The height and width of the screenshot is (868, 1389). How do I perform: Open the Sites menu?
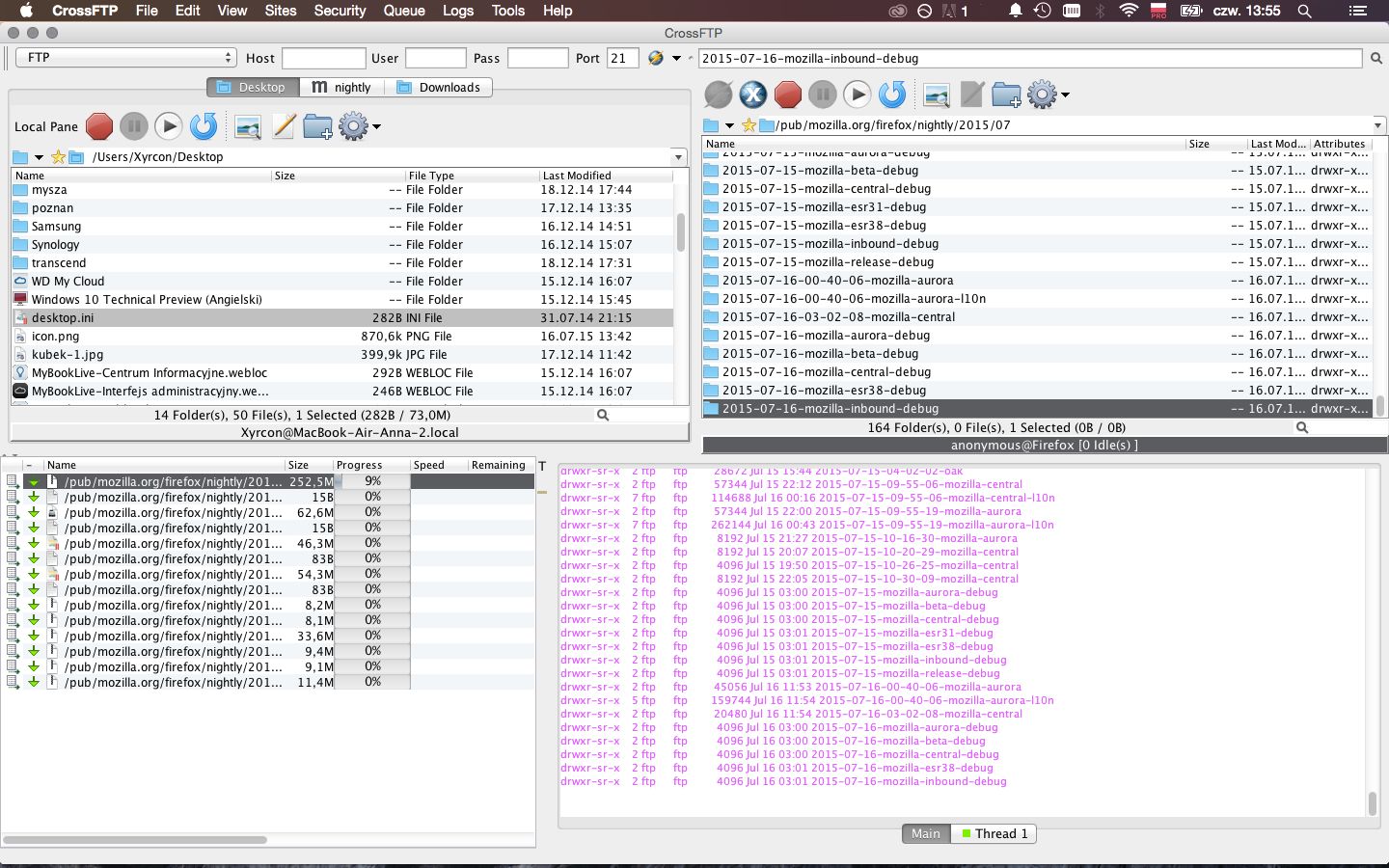point(281,11)
